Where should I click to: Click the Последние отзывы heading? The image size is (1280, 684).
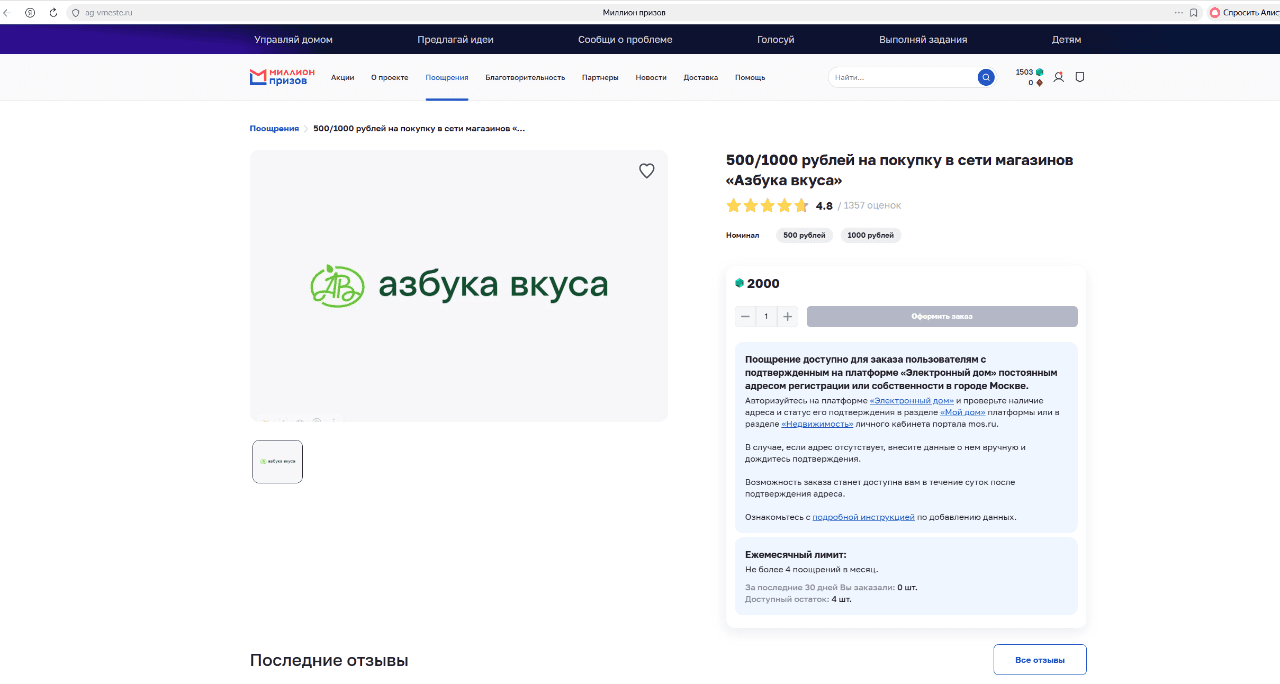[x=329, y=660]
